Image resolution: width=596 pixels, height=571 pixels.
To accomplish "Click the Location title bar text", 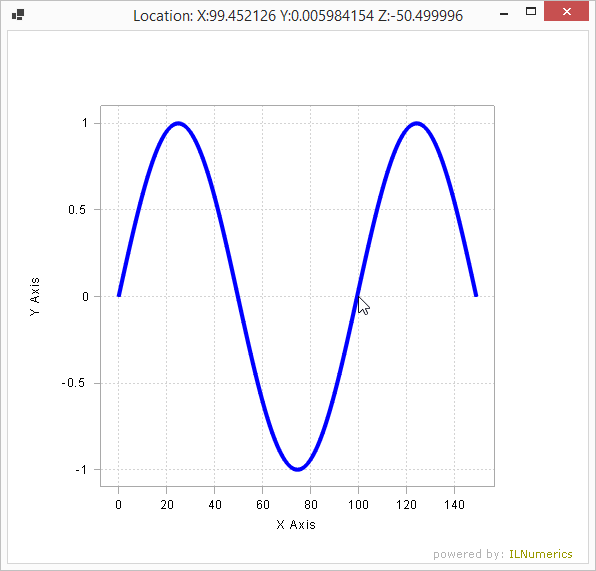I will pos(298,16).
